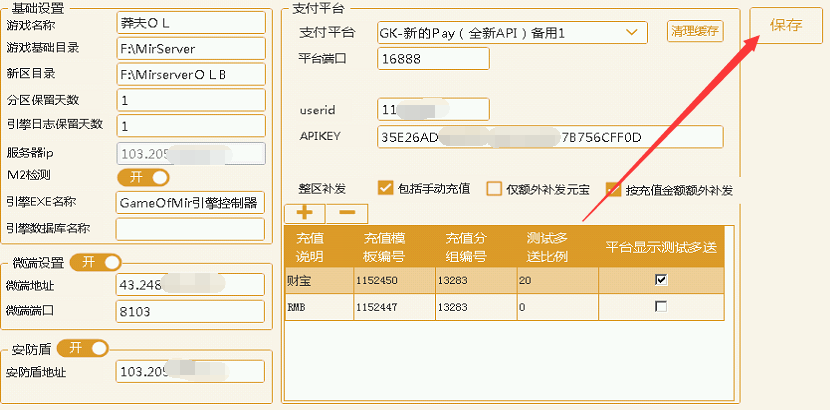Click the 清理缓存 button
This screenshot has height=410, width=830.
coord(694,32)
